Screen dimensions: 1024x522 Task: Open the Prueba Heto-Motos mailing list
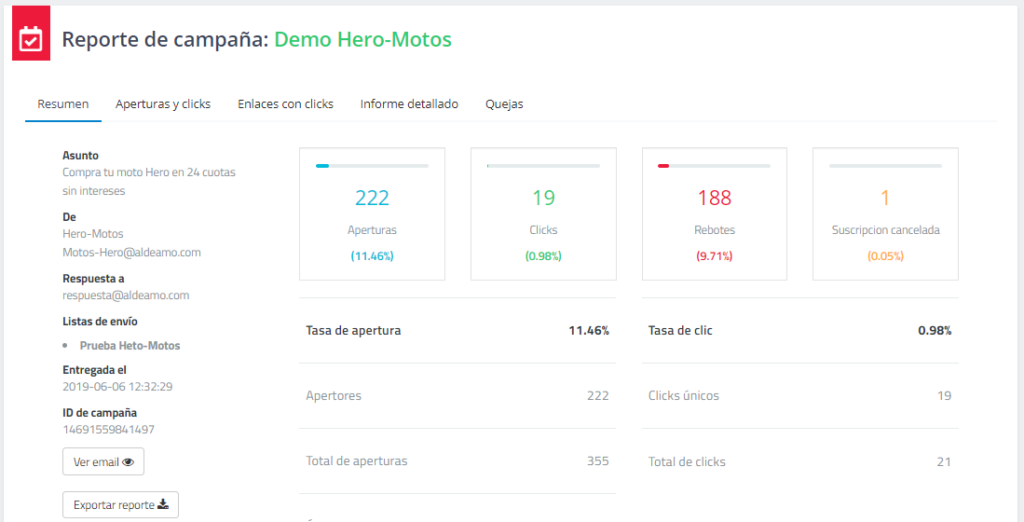pyautogui.click(x=130, y=346)
